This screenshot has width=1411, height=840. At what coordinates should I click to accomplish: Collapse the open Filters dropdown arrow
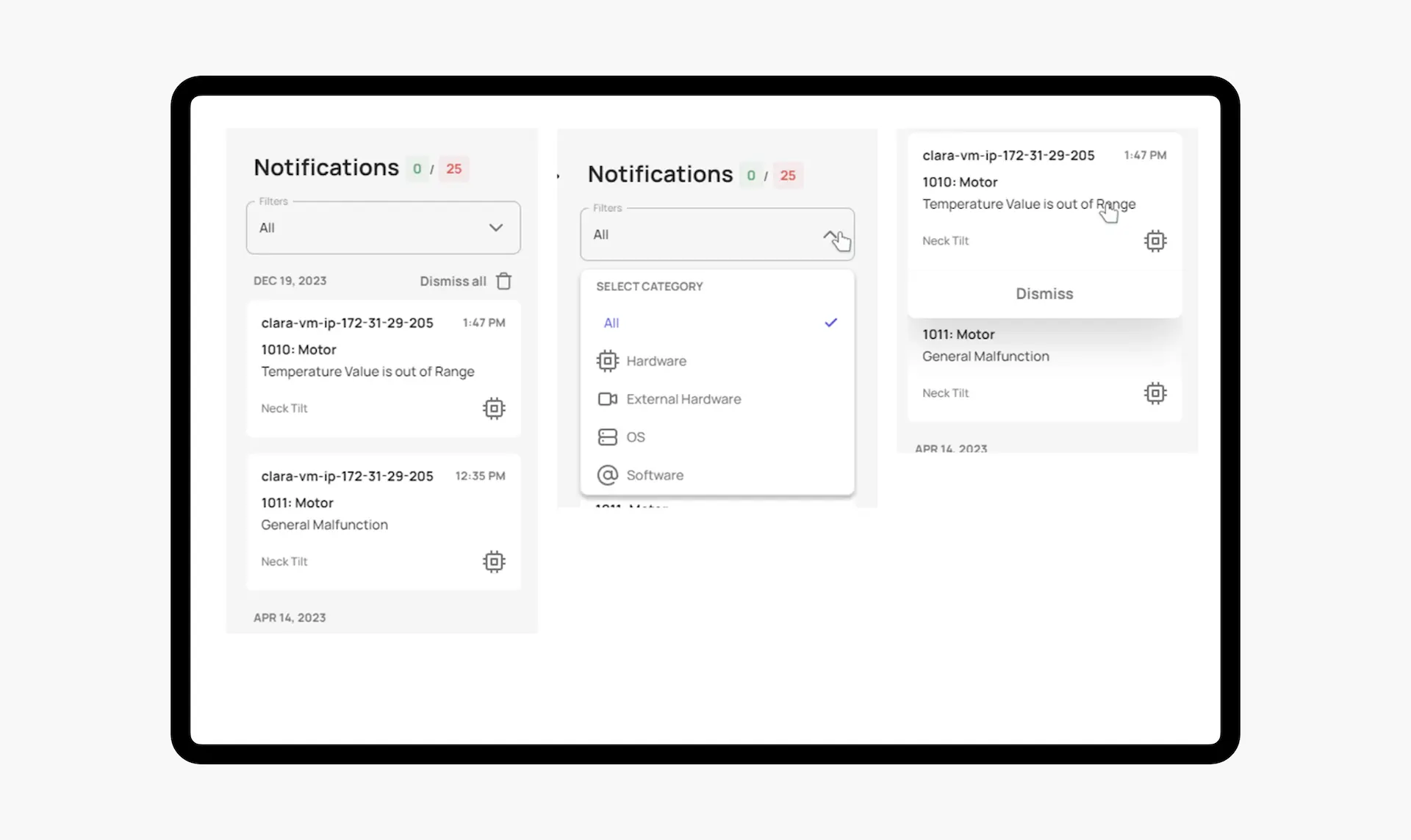830,235
